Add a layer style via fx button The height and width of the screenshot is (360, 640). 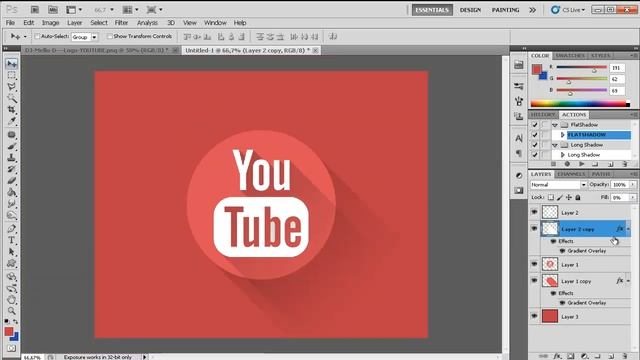pyautogui.click(x=557, y=356)
